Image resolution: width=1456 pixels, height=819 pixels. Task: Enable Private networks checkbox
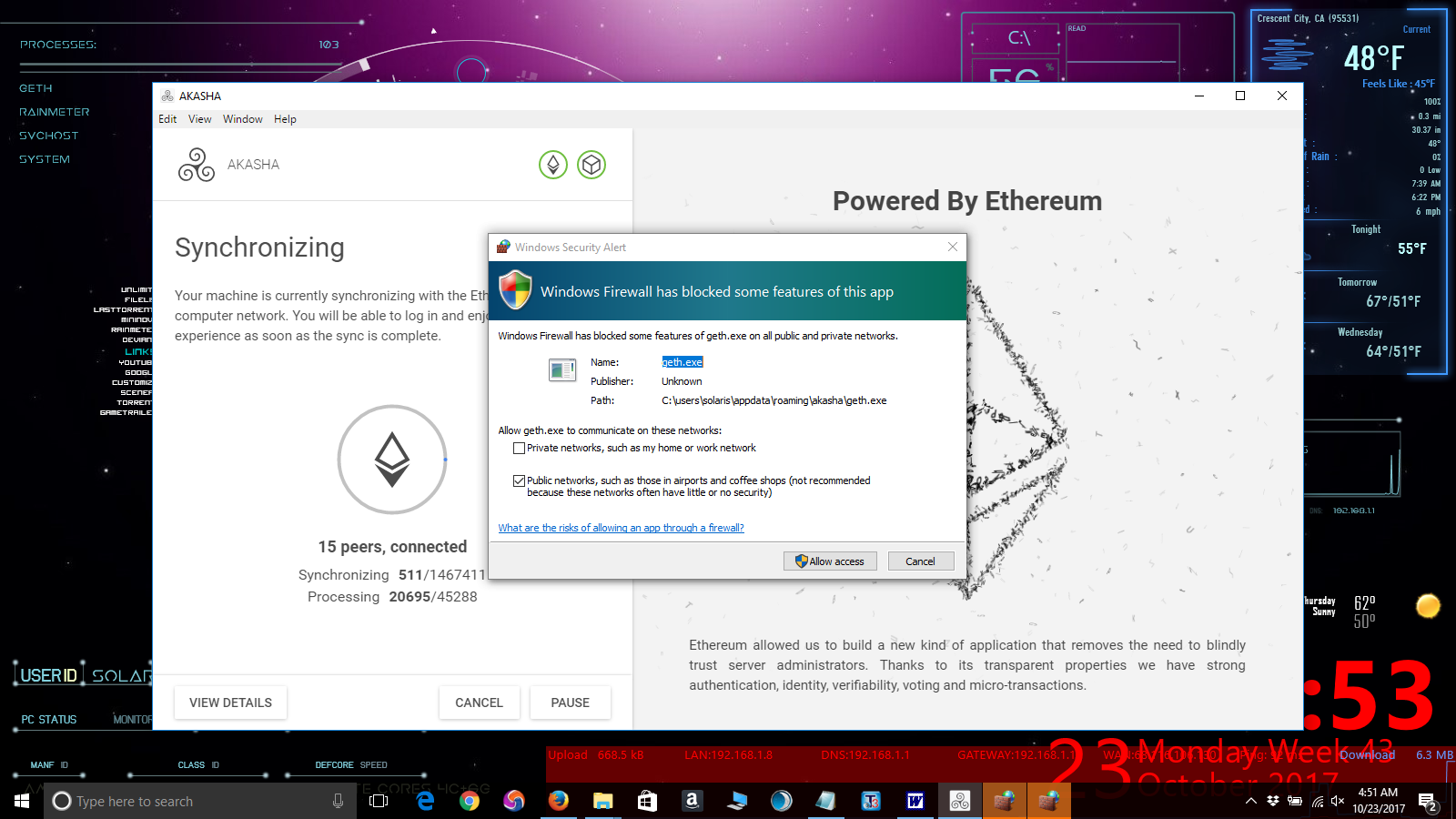point(519,448)
